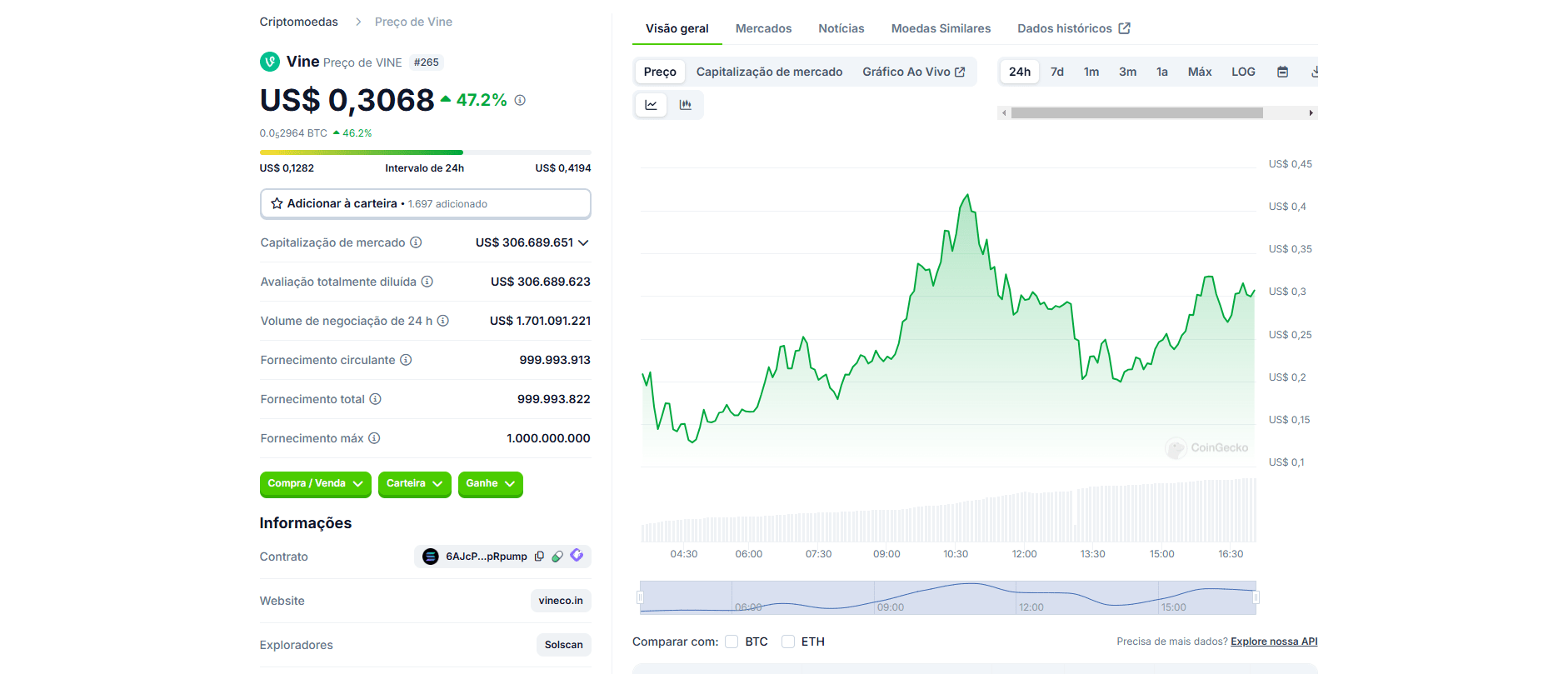Copy the contract address 6AJcP...pRpump

pyautogui.click(x=539, y=557)
